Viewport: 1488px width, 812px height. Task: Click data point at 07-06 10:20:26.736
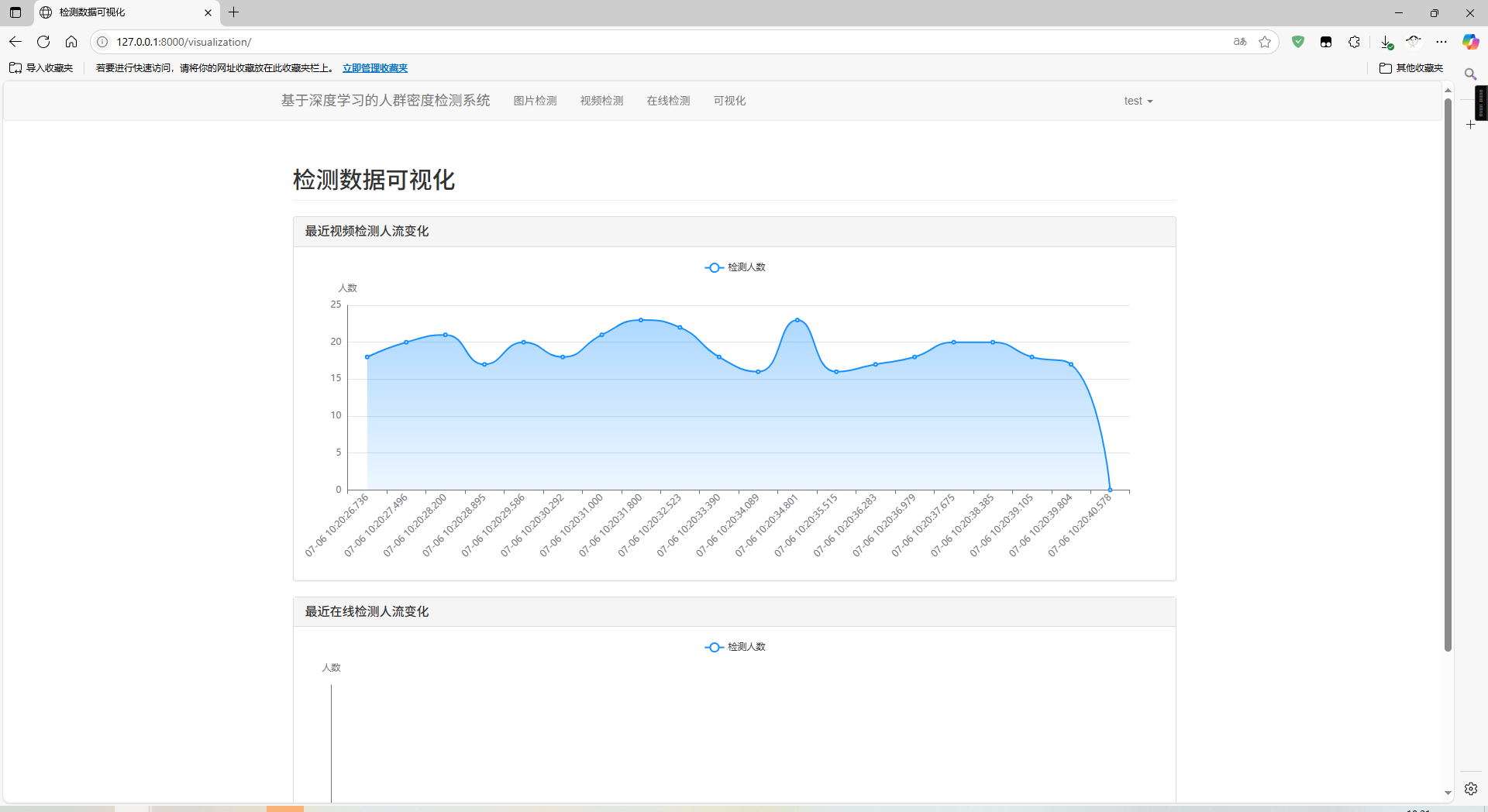367,357
